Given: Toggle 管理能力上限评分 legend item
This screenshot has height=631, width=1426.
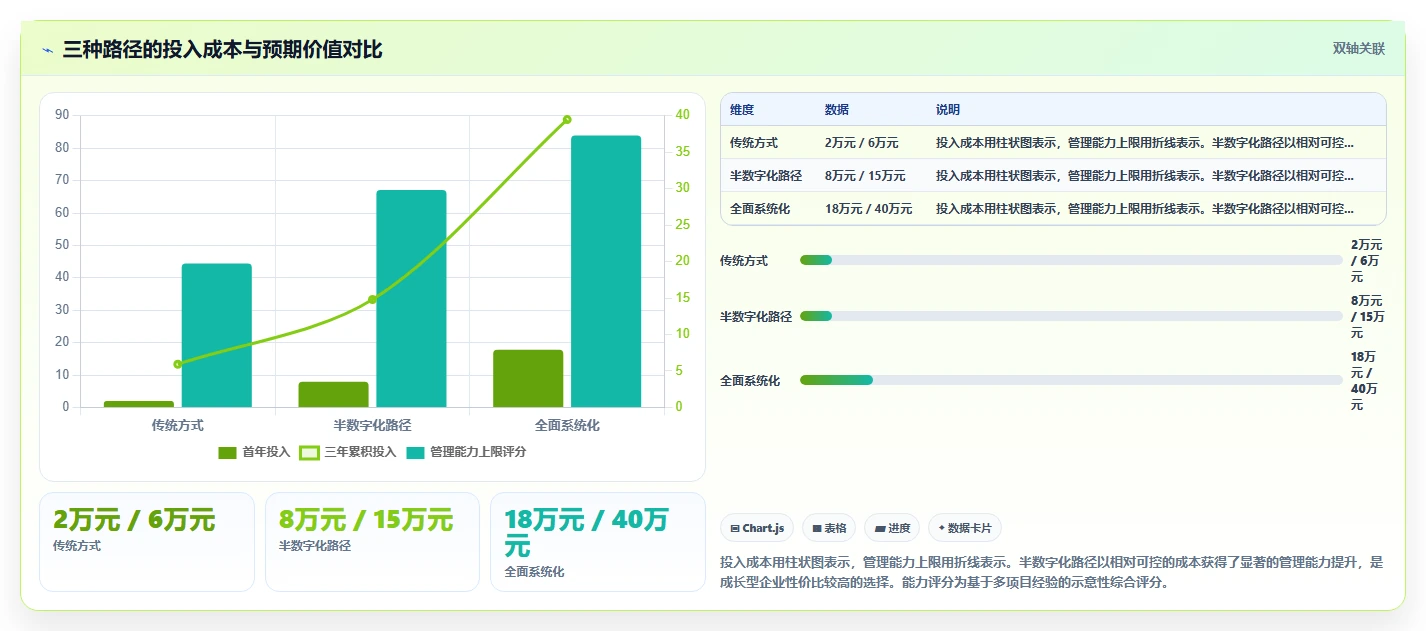Looking at the screenshot, I should (x=466, y=452).
